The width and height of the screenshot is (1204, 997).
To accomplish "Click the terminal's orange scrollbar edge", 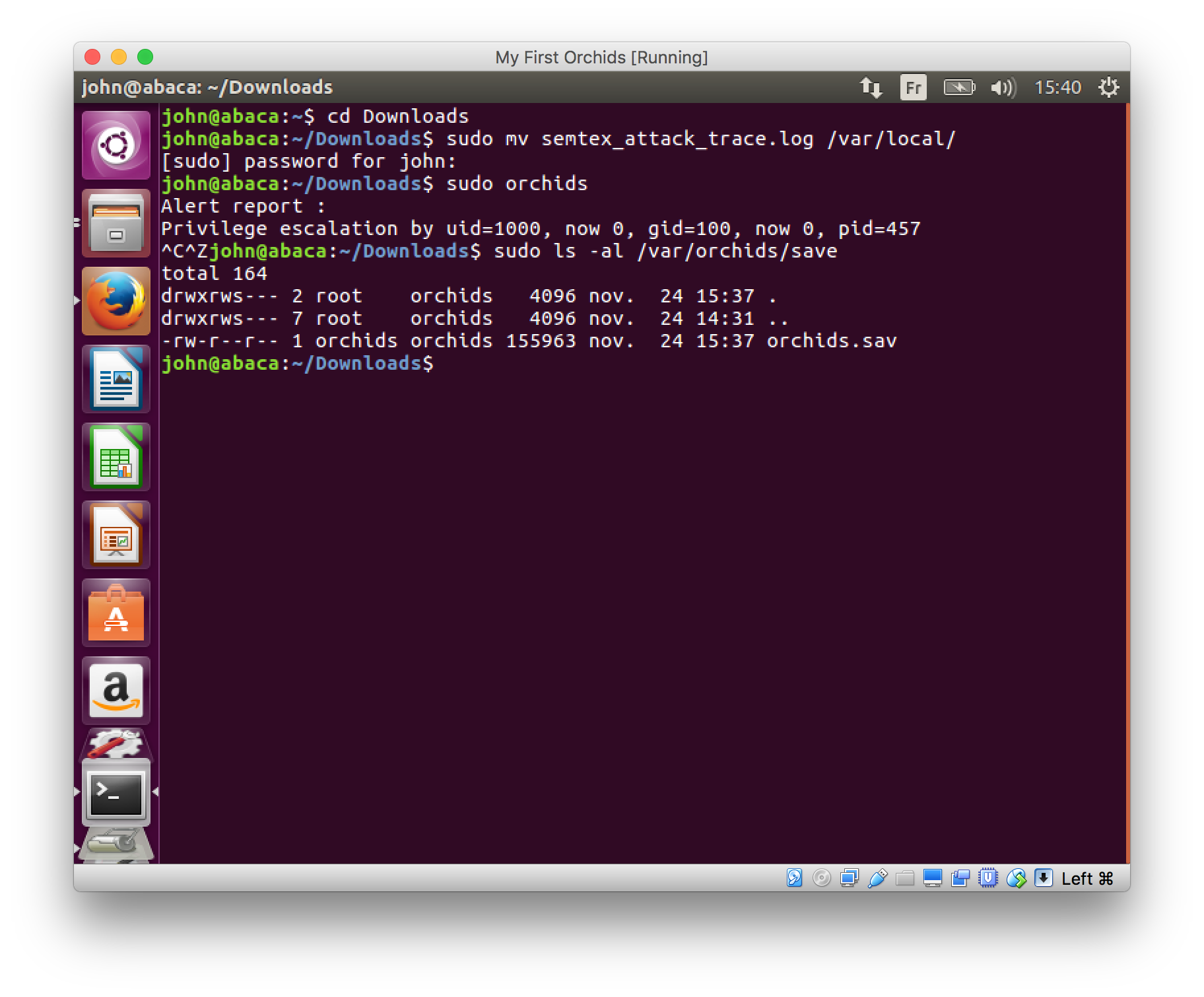I will [1127, 482].
